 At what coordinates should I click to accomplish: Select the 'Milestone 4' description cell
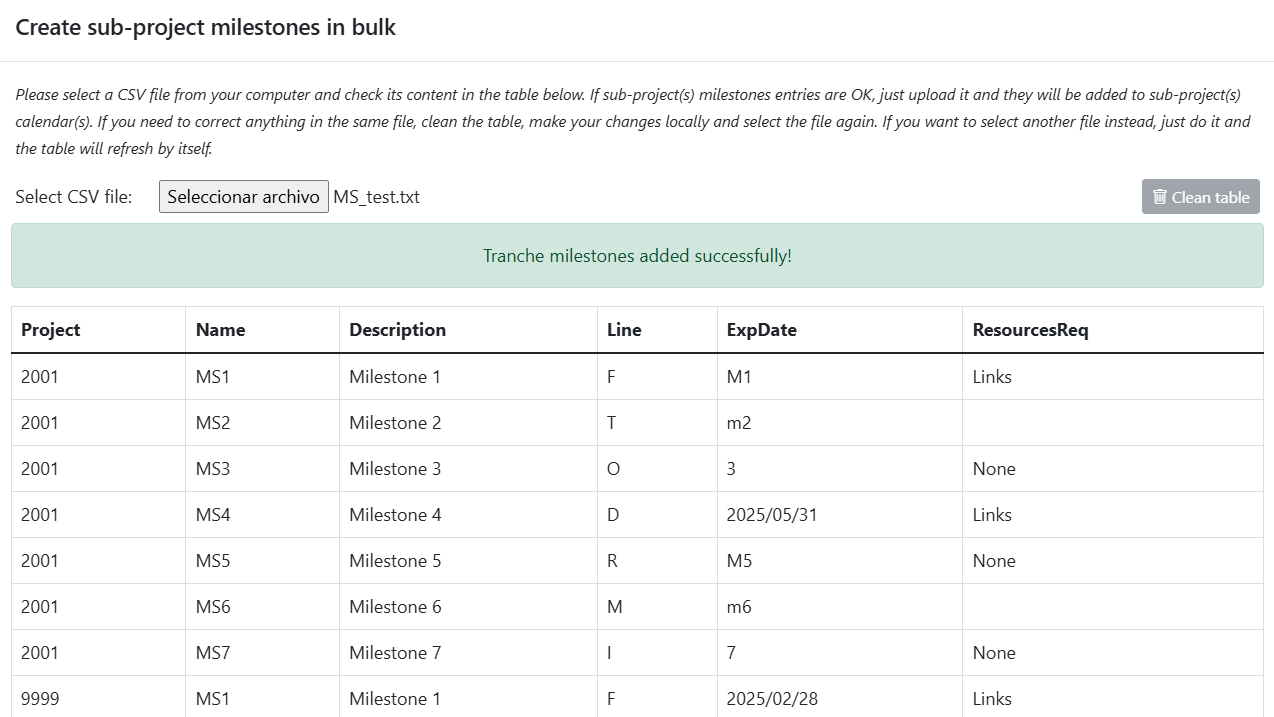click(469, 515)
